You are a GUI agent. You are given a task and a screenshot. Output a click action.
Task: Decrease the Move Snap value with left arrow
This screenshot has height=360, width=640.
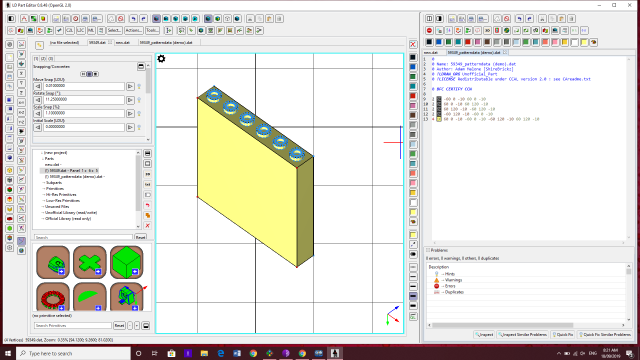tap(38, 87)
